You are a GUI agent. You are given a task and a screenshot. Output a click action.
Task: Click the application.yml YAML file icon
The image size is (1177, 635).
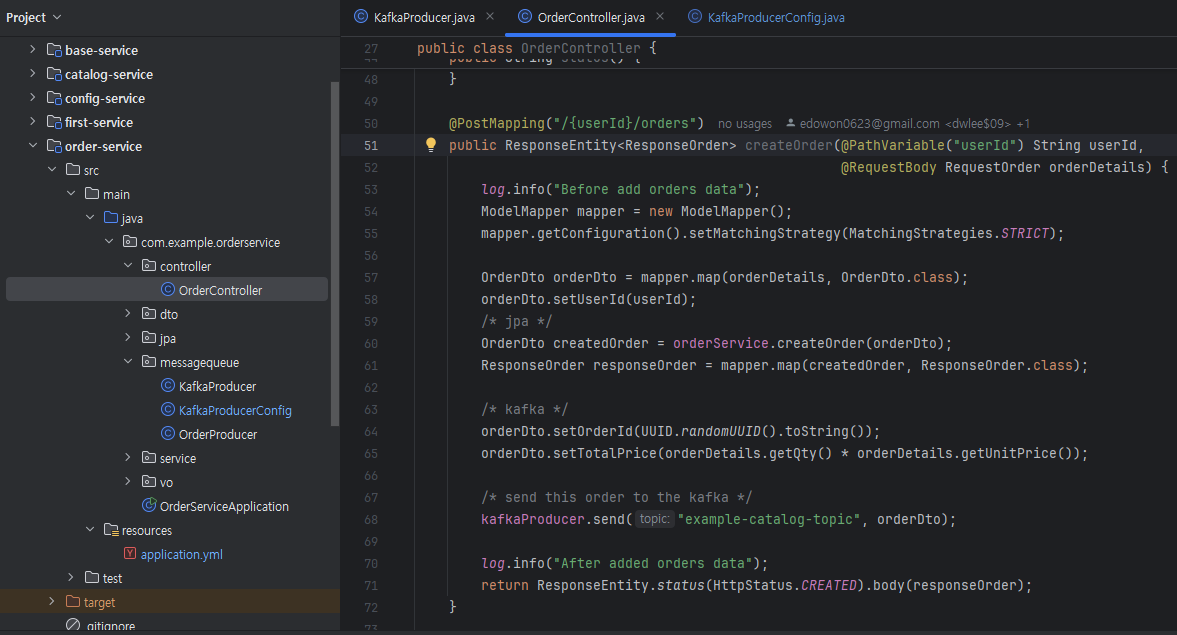(130, 553)
